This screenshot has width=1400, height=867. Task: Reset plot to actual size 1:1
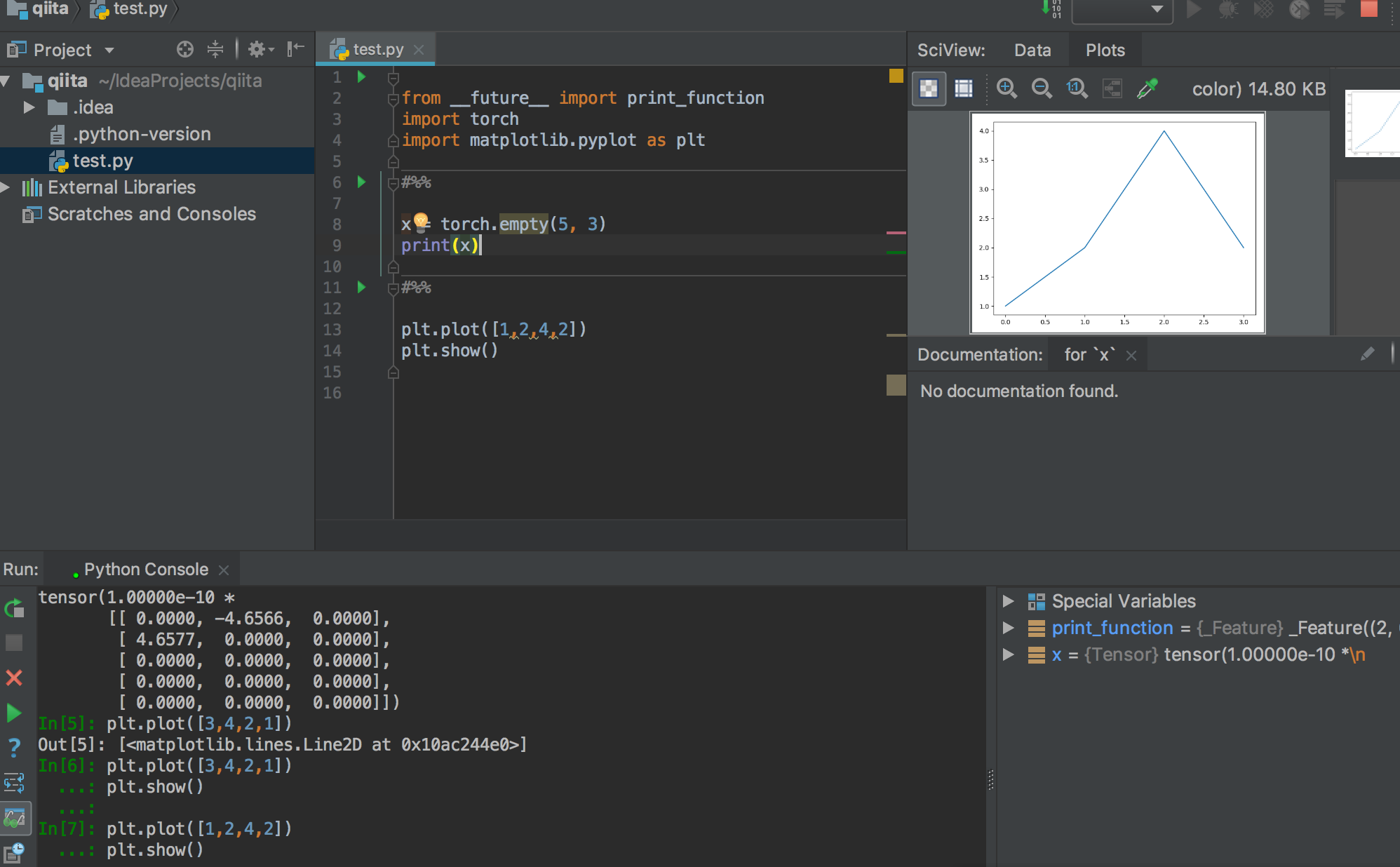(1077, 88)
